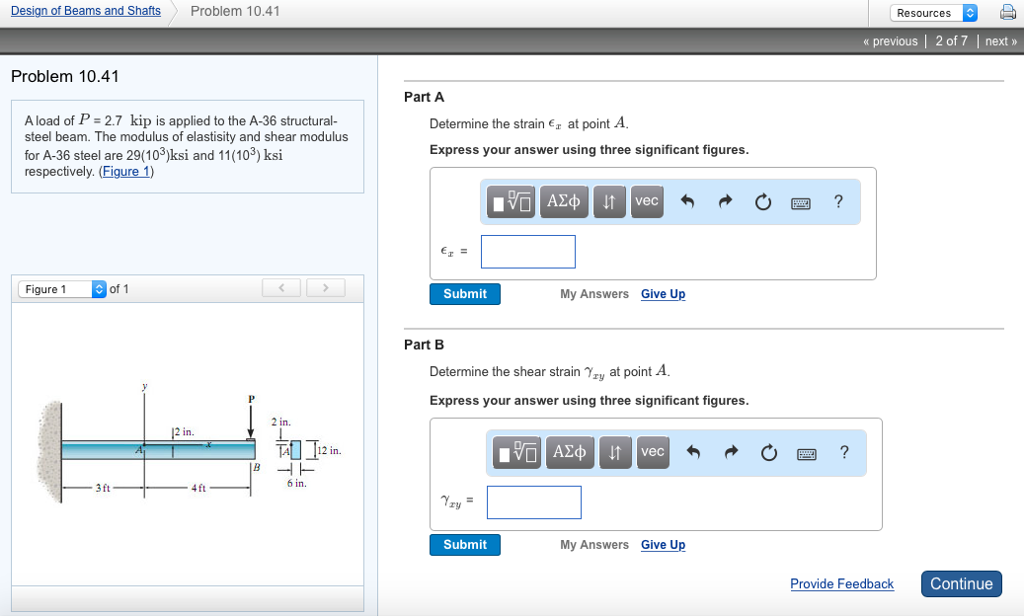Screen dimensions: 1024x616
Task: Redo edit in Part B editor
Action: pos(731,452)
